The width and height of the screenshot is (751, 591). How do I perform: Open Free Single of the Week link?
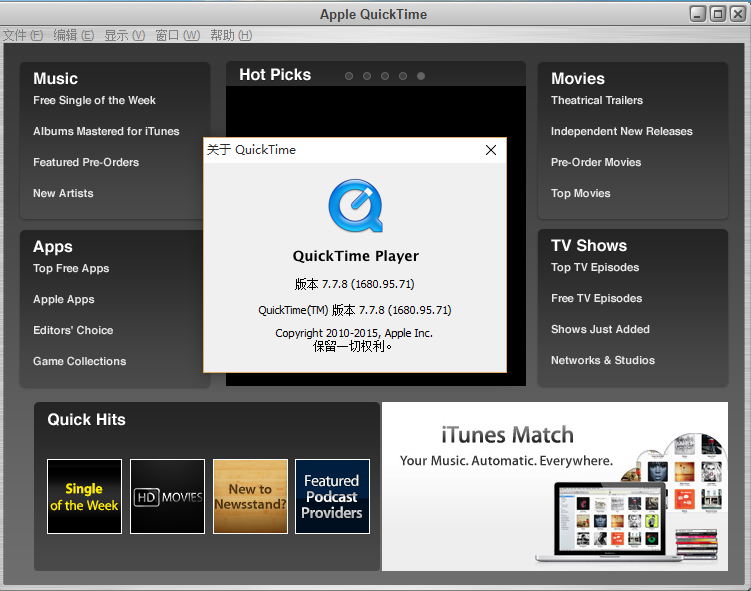click(94, 100)
